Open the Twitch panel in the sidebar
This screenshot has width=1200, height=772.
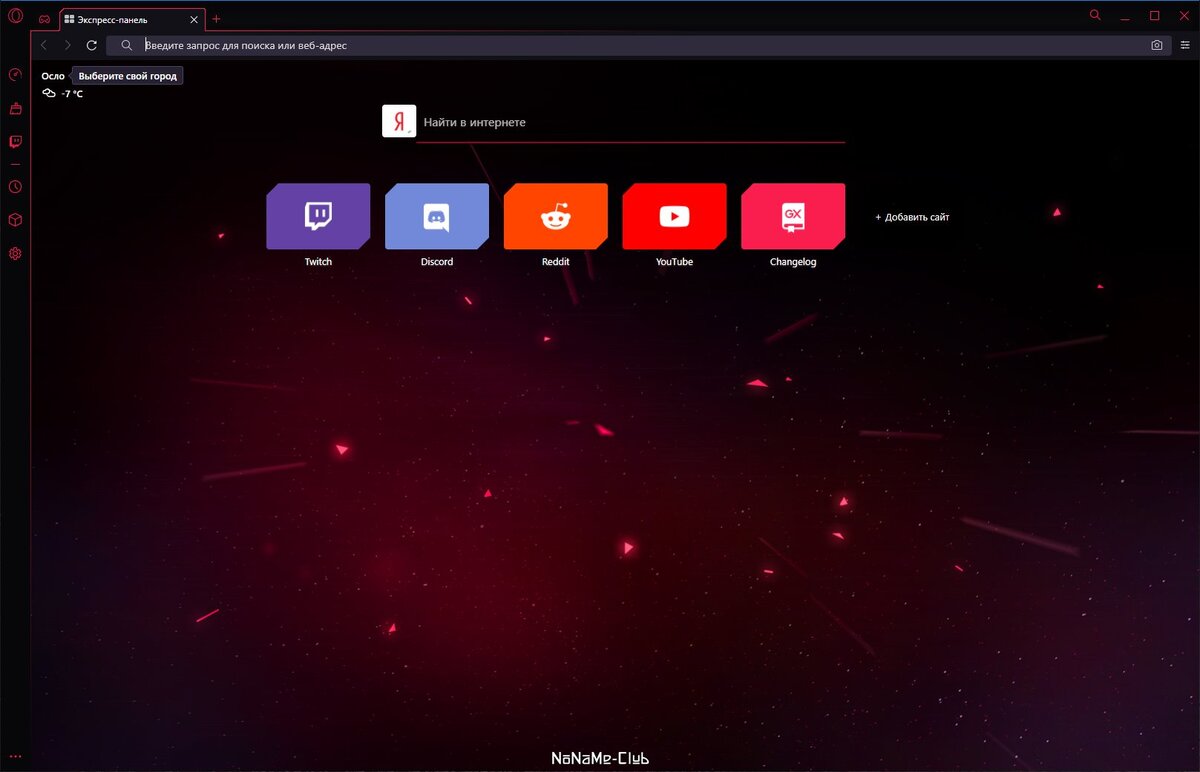pyautogui.click(x=15, y=142)
